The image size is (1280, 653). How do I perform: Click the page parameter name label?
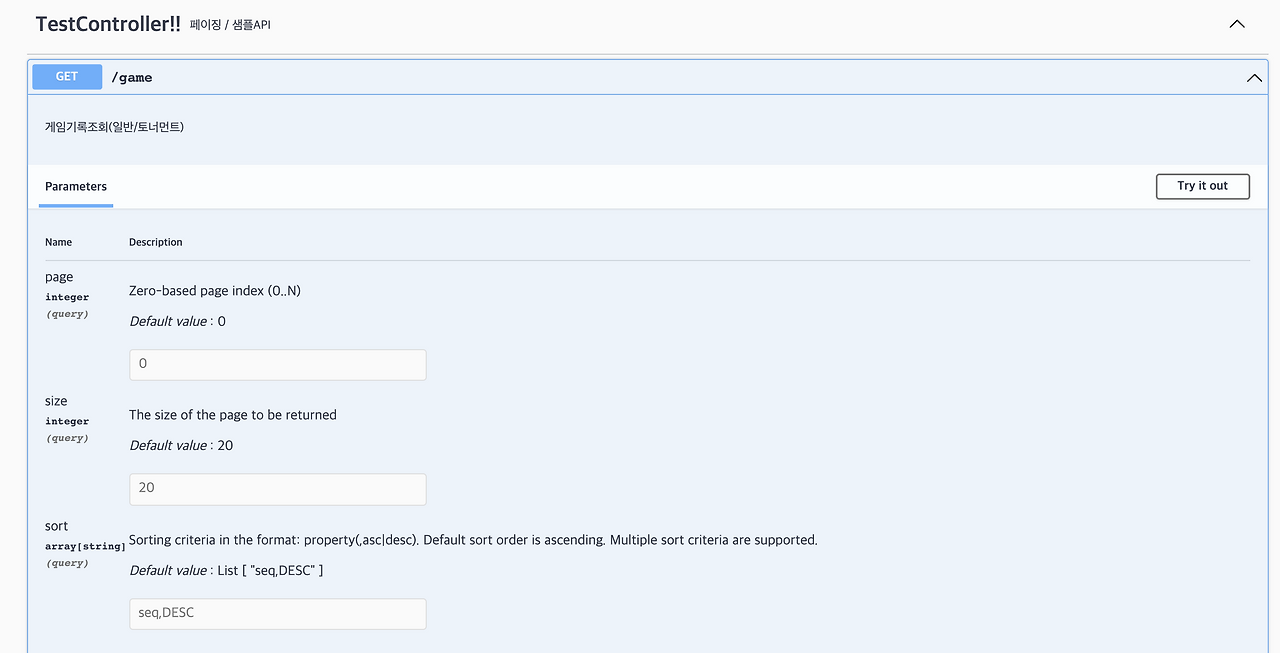point(59,277)
